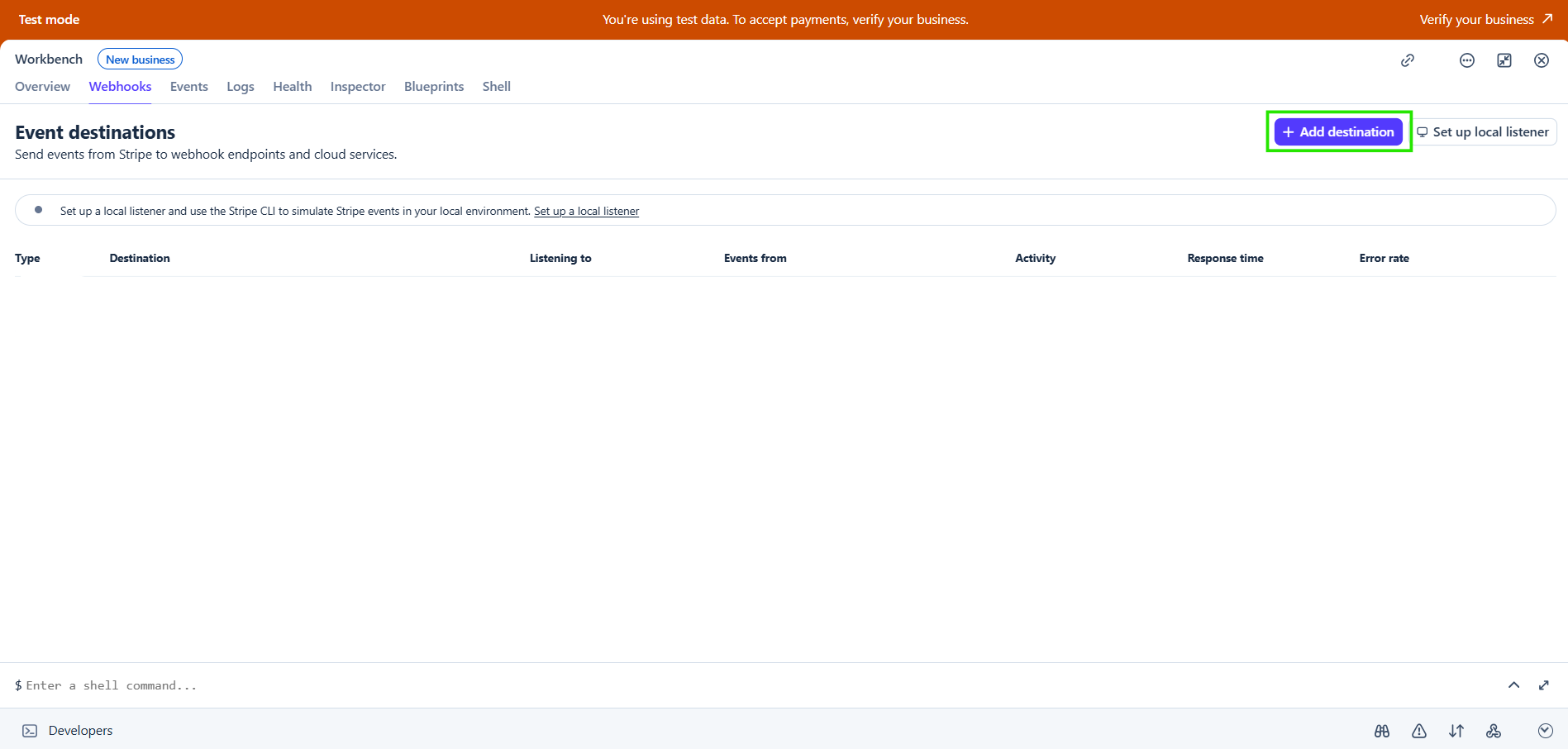The image size is (1568, 749).
Task: Click Verify your business link
Action: coord(1486,19)
